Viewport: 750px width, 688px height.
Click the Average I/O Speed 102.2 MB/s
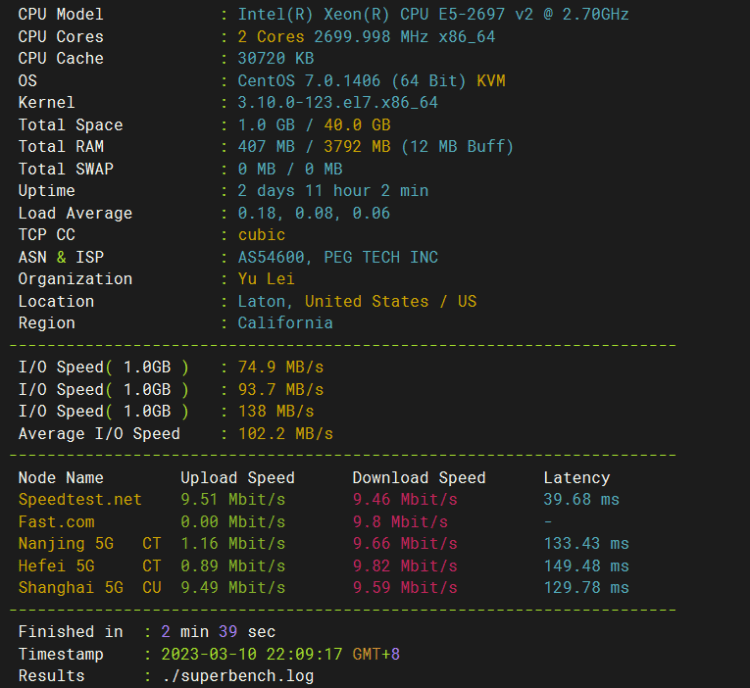coord(286,433)
